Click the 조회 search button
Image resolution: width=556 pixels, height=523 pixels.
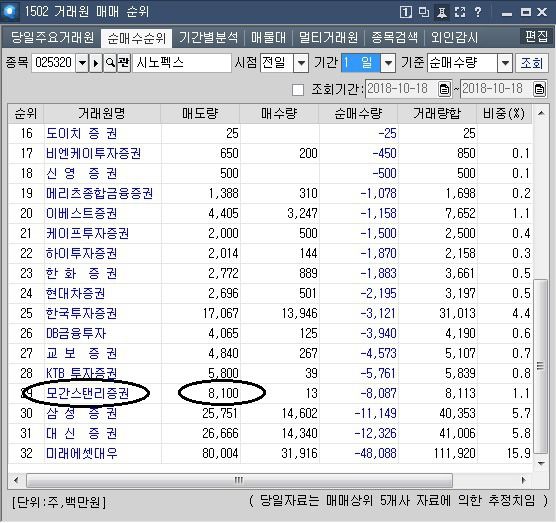[532, 63]
